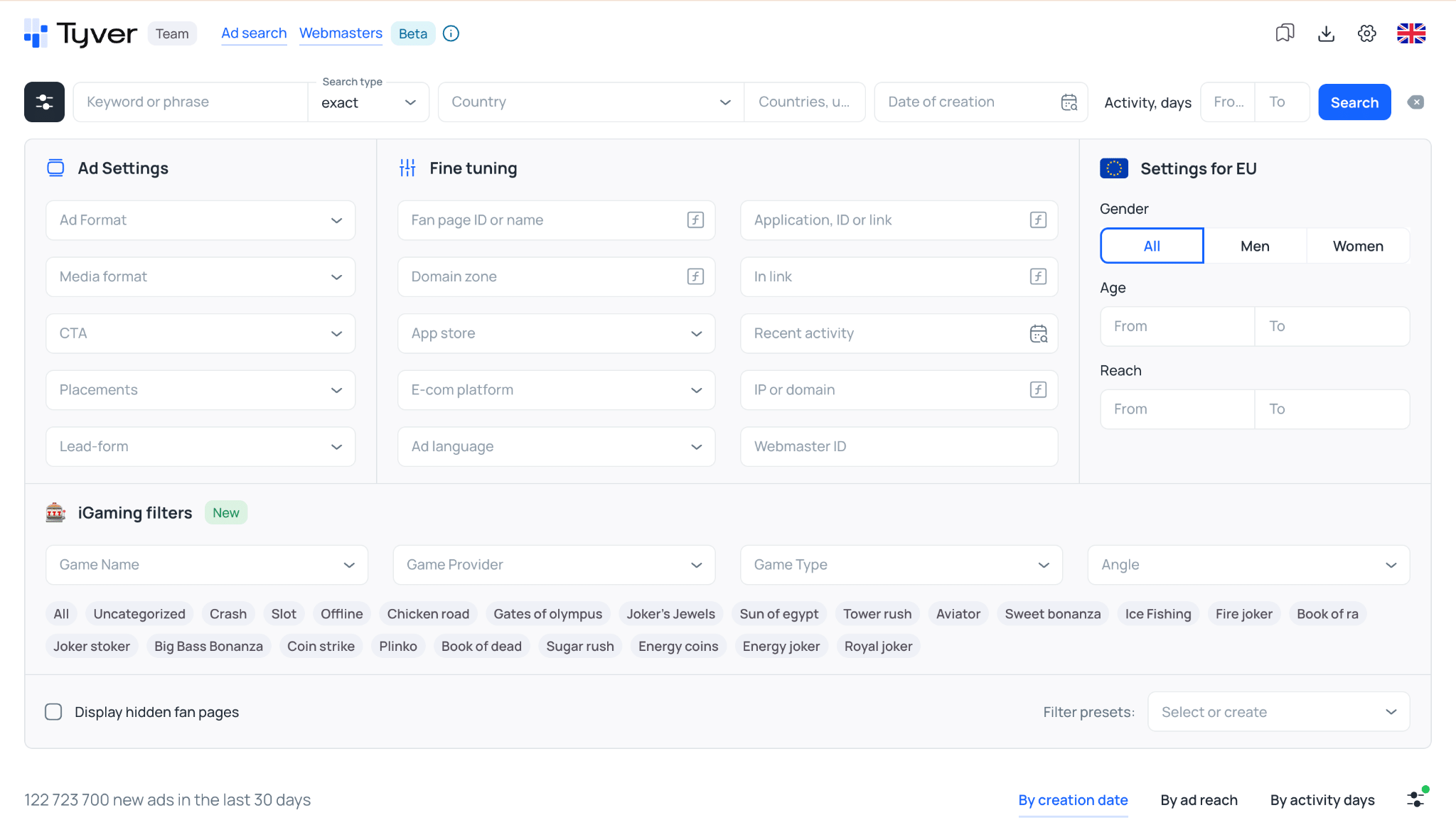Open the saved bookmarks icon
The image size is (1456, 825).
pyautogui.click(x=1285, y=33)
